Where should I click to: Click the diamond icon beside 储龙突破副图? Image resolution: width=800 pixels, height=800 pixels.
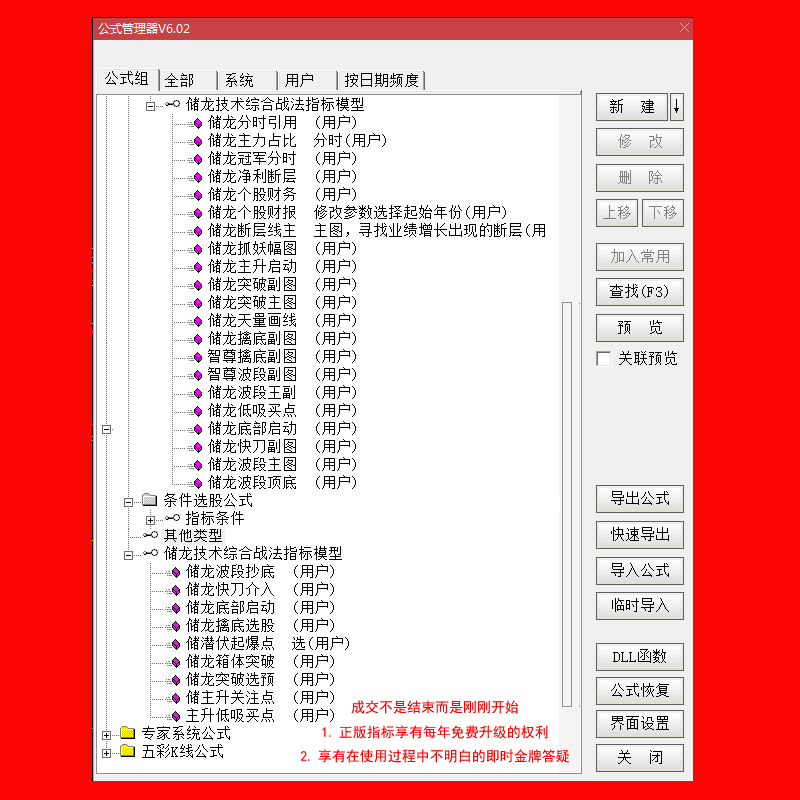click(198, 285)
